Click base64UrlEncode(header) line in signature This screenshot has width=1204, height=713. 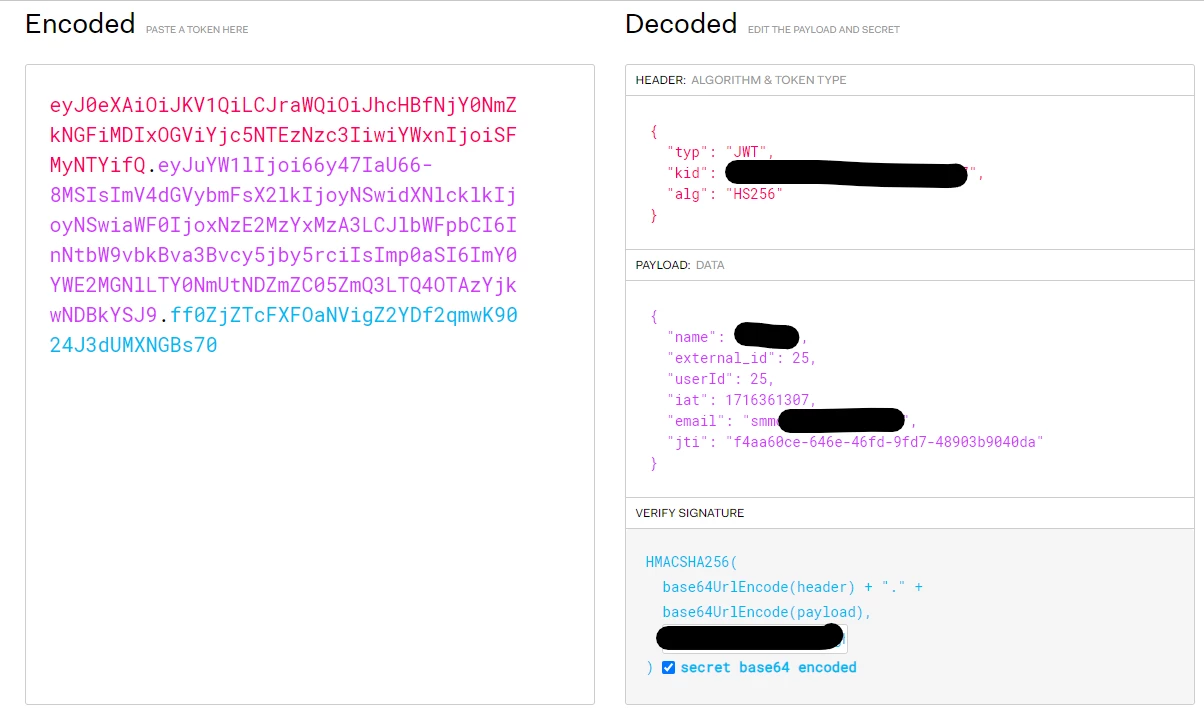click(792, 587)
